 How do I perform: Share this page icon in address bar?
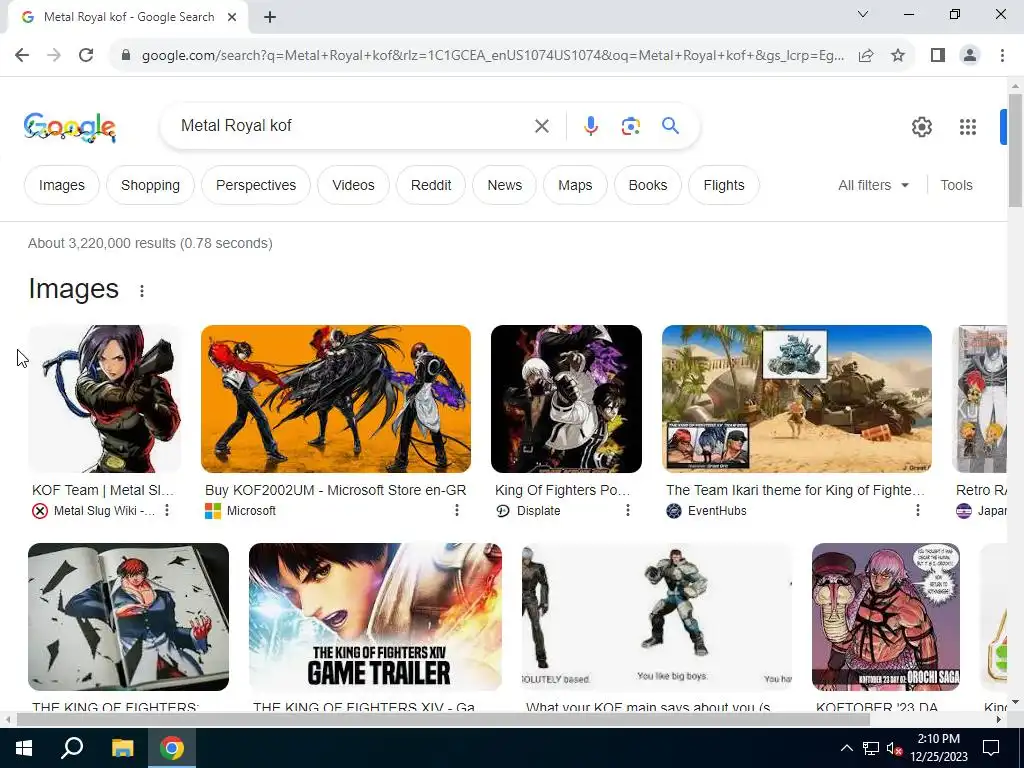coord(866,56)
